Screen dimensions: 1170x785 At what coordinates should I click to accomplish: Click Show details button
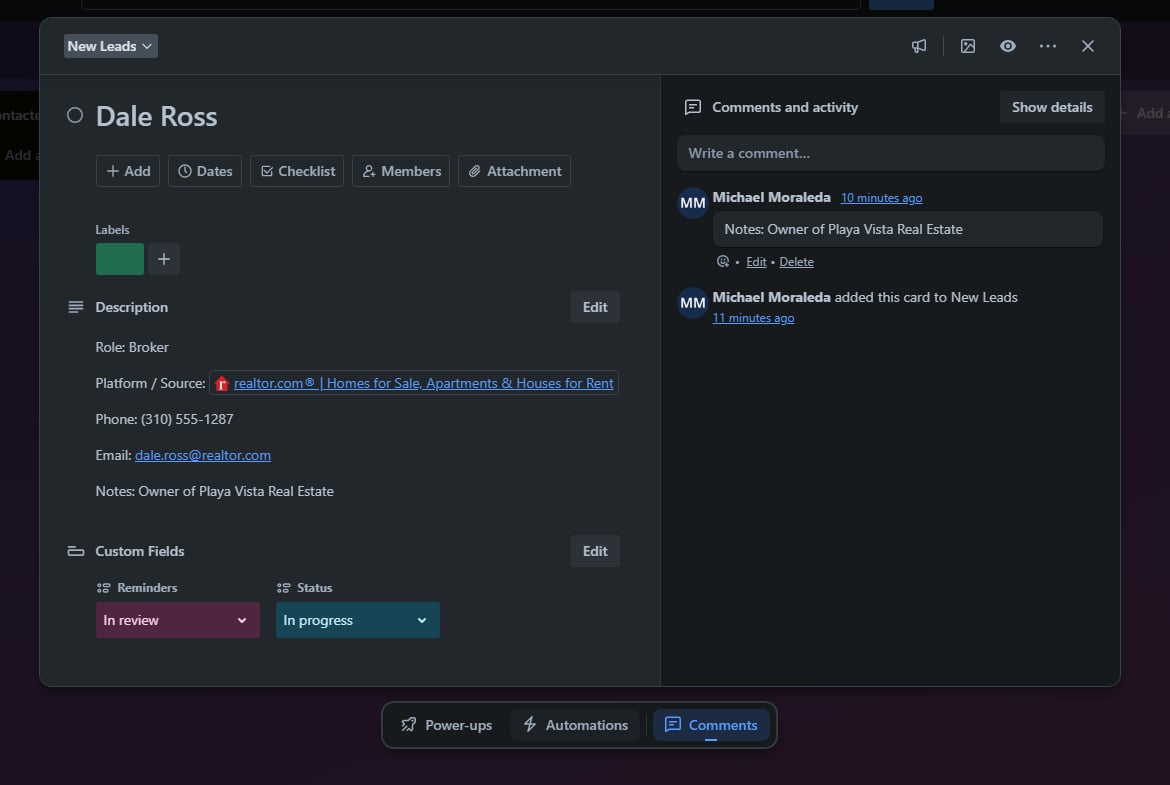[1051, 107]
